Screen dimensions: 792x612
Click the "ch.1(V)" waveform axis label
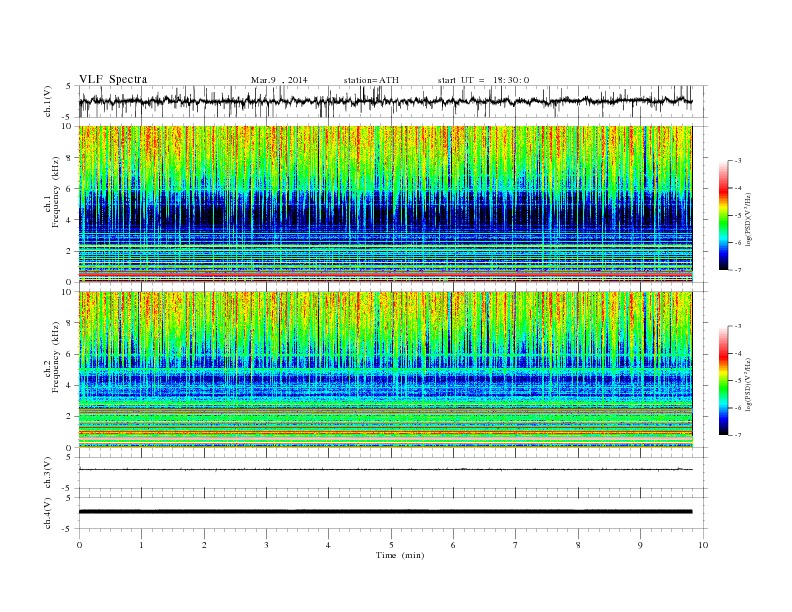[48, 101]
